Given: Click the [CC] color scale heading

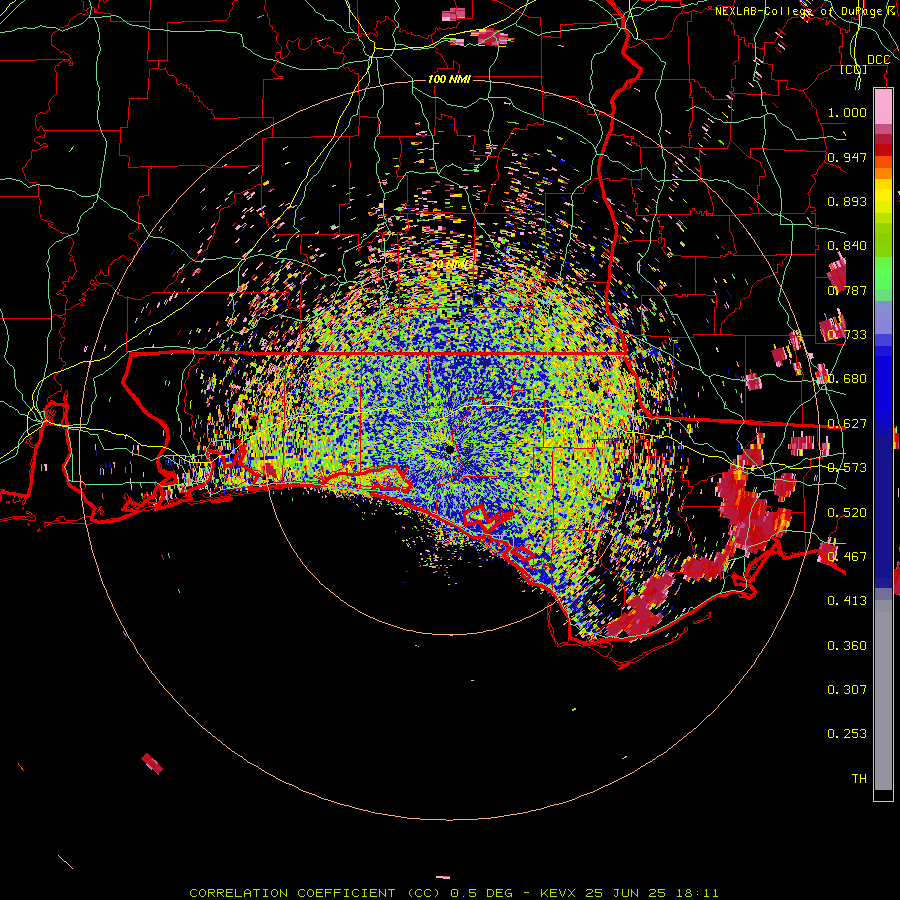Looking at the screenshot, I should point(854,70).
